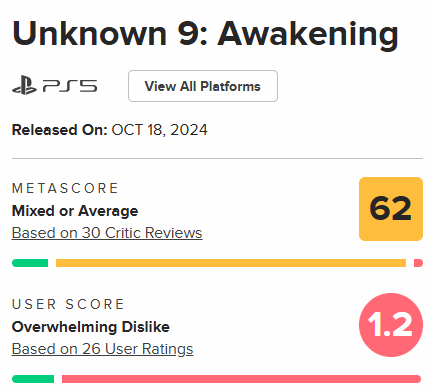Select red negative segment of user bar
Image resolution: width=432 pixels, height=392 pixels.
click(241, 379)
